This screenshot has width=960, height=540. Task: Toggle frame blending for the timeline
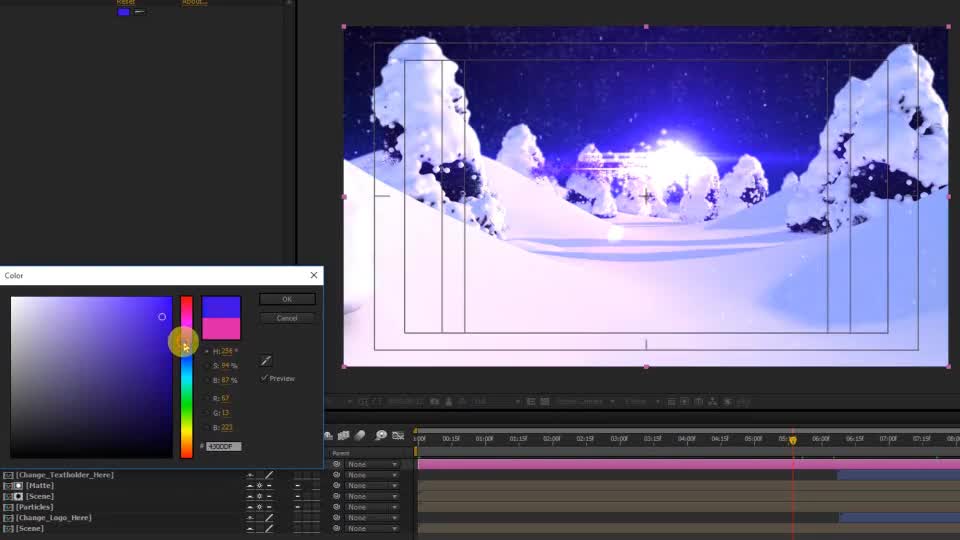click(343, 435)
